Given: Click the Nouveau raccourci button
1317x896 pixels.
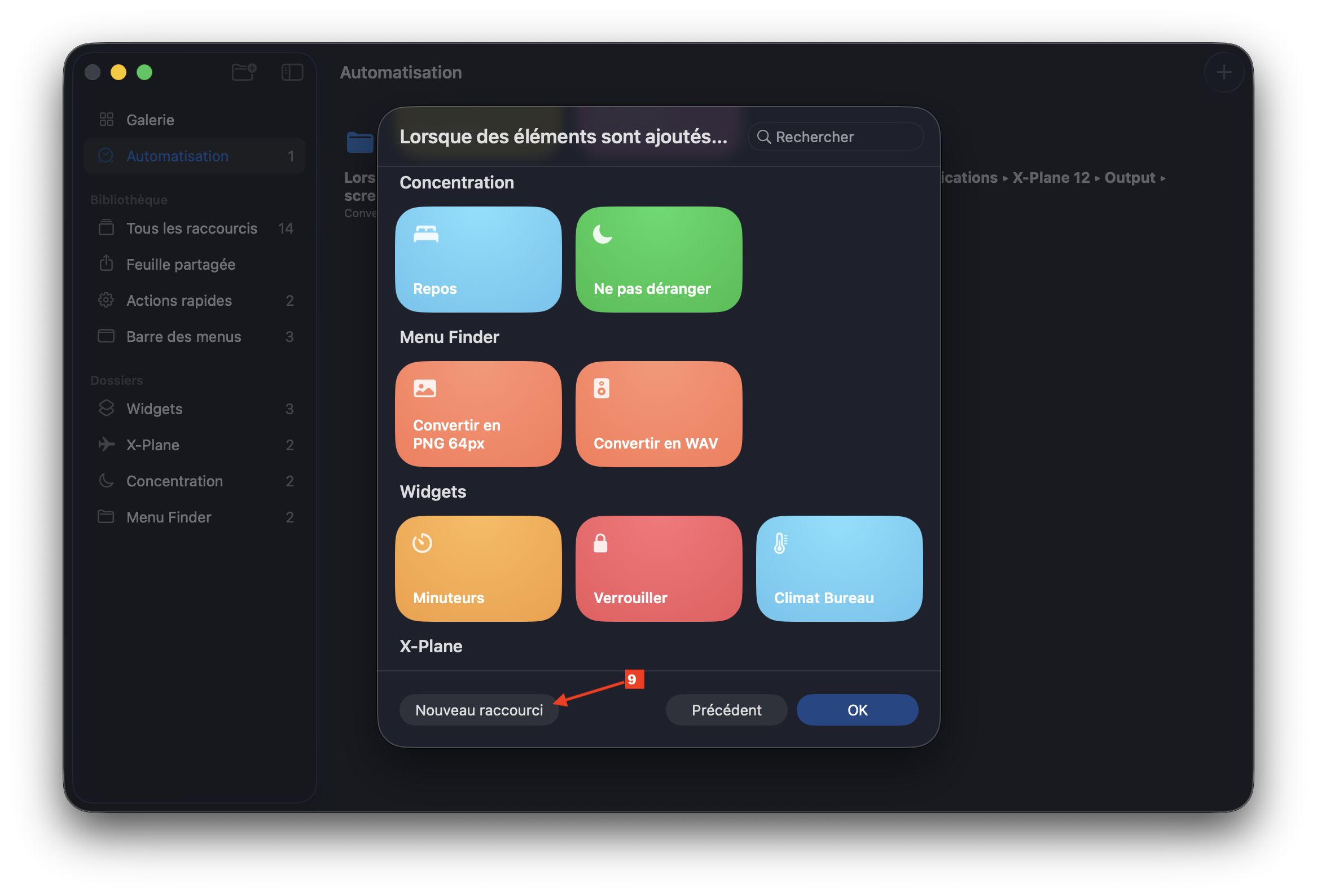Looking at the screenshot, I should 479,710.
